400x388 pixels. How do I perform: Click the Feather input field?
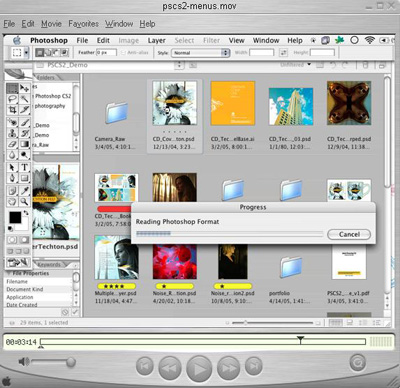[x=106, y=52]
